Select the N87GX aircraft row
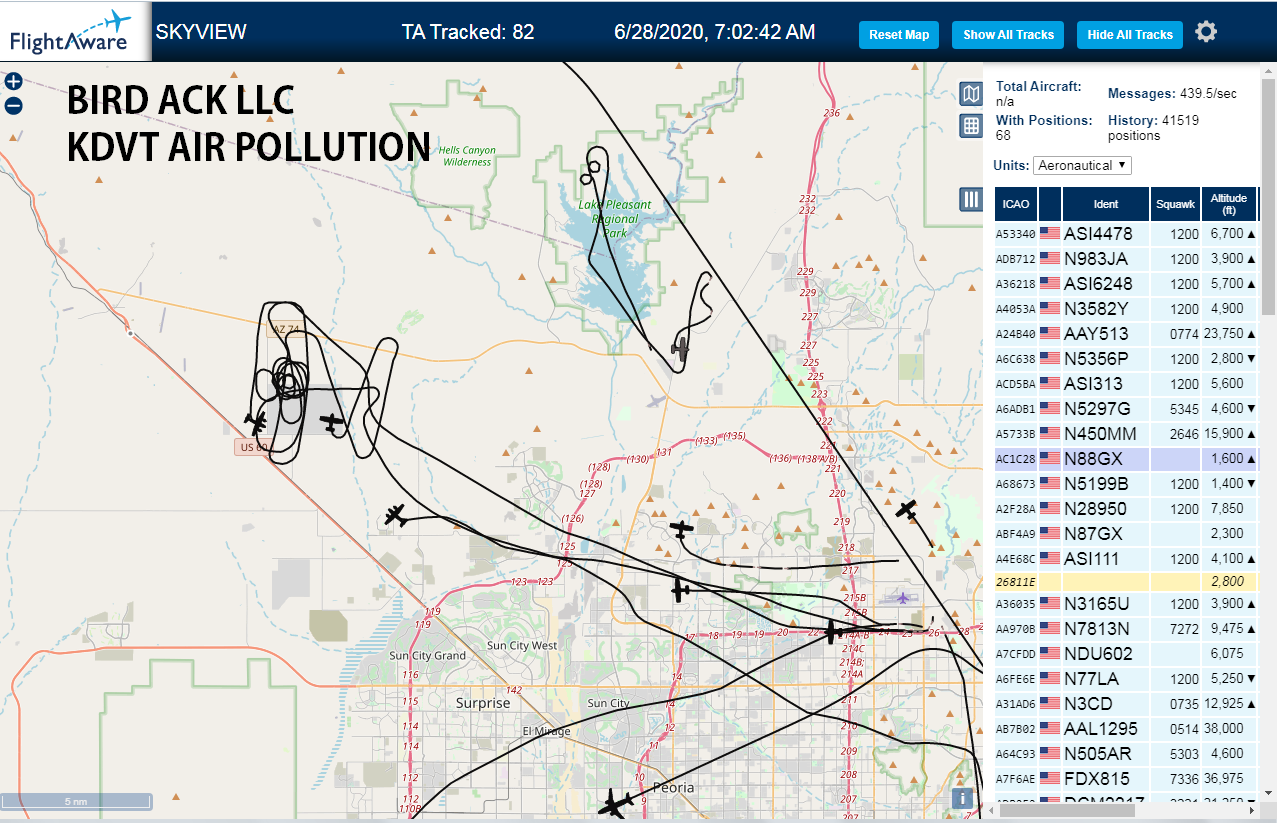This screenshot has width=1277, height=823. [1127, 534]
